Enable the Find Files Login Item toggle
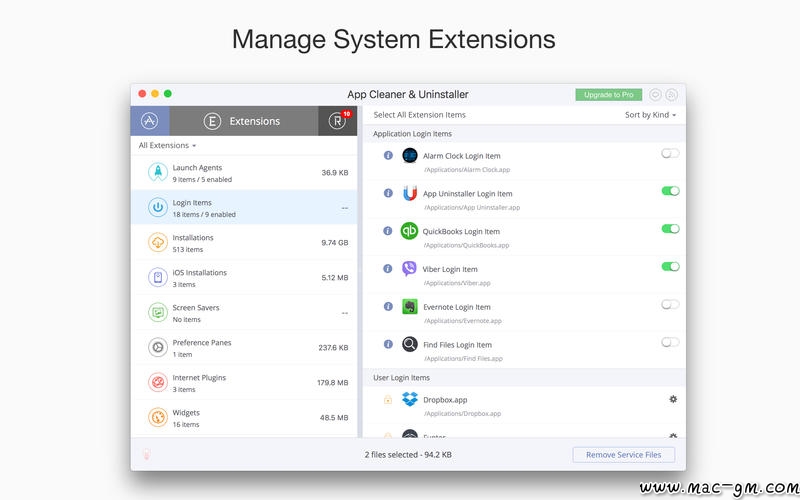Screen dimensions: 800x500 tap(670, 342)
